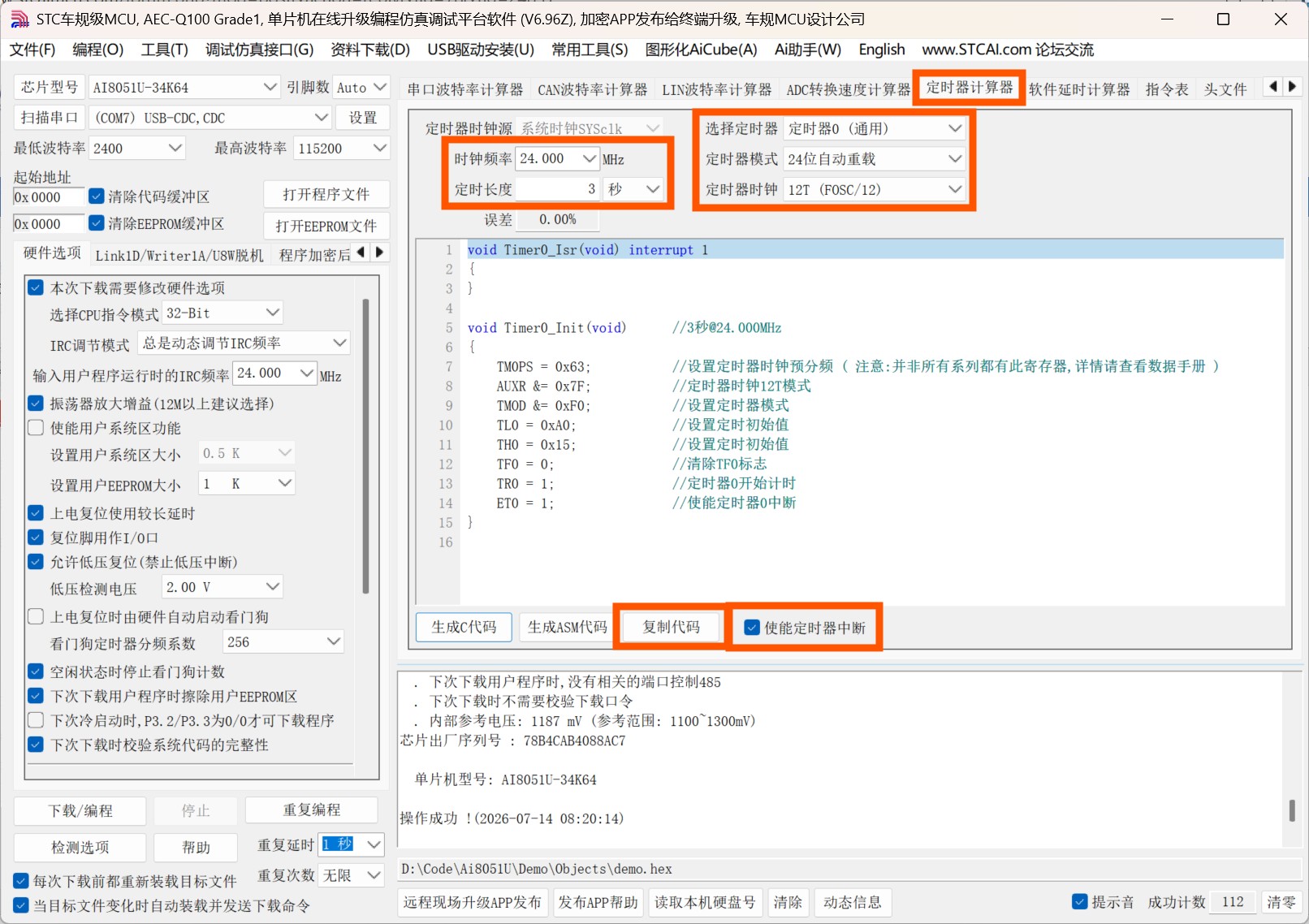Viewport: 1309px width, 924px height.
Task: Uncheck 本次下载需要修改硬件选项
Action: pyautogui.click(x=36, y=287)
